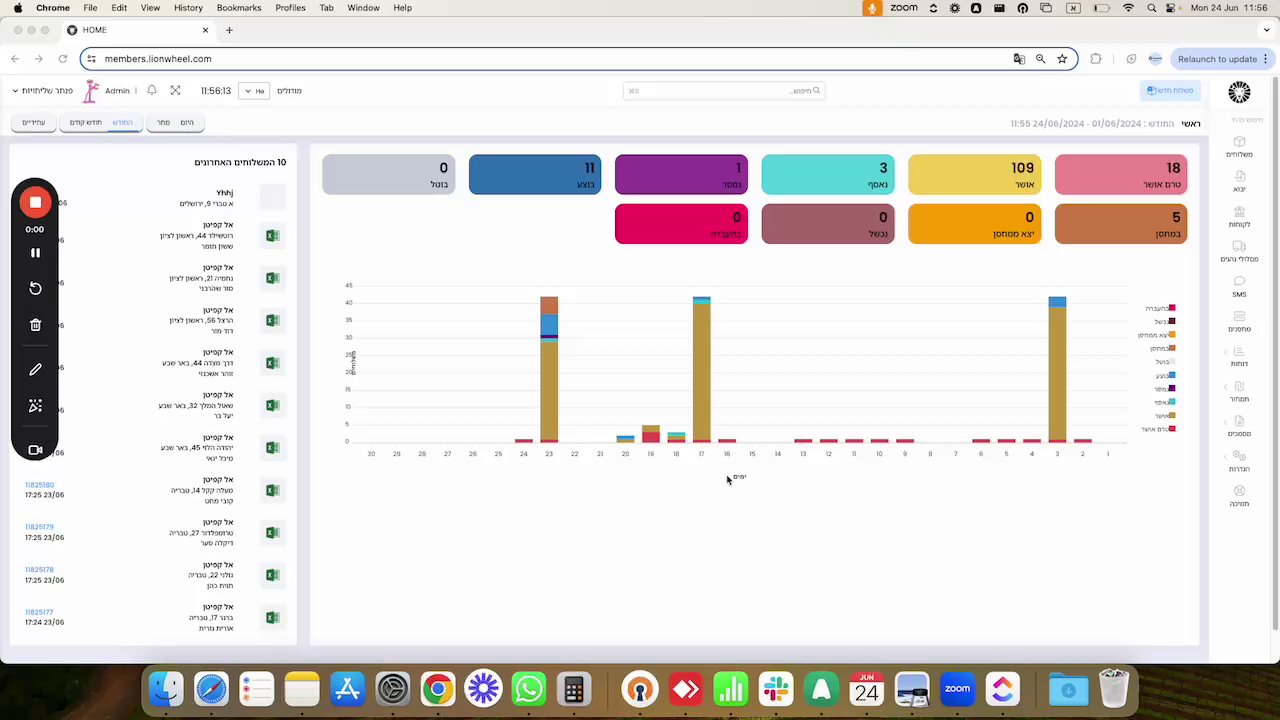Image resolution: width=1280 pixels, height=720 pixels.
Task: Click the Chrome address bar URL
Action: point(158,59)
